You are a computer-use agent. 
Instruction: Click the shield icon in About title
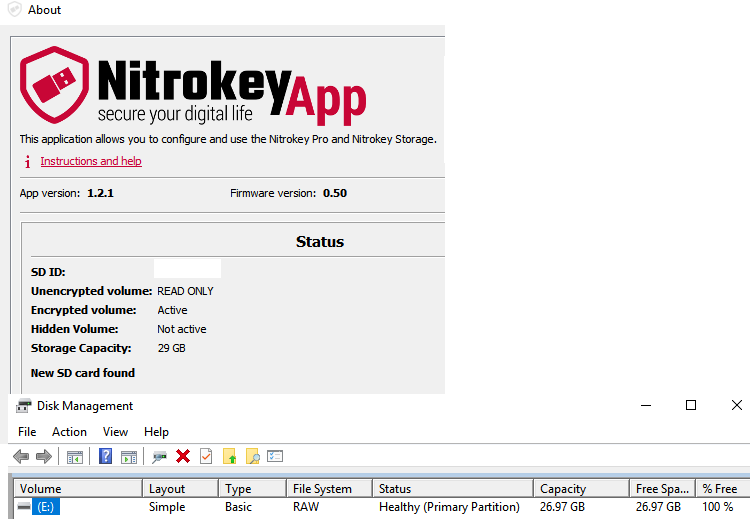tap(15, 9)
